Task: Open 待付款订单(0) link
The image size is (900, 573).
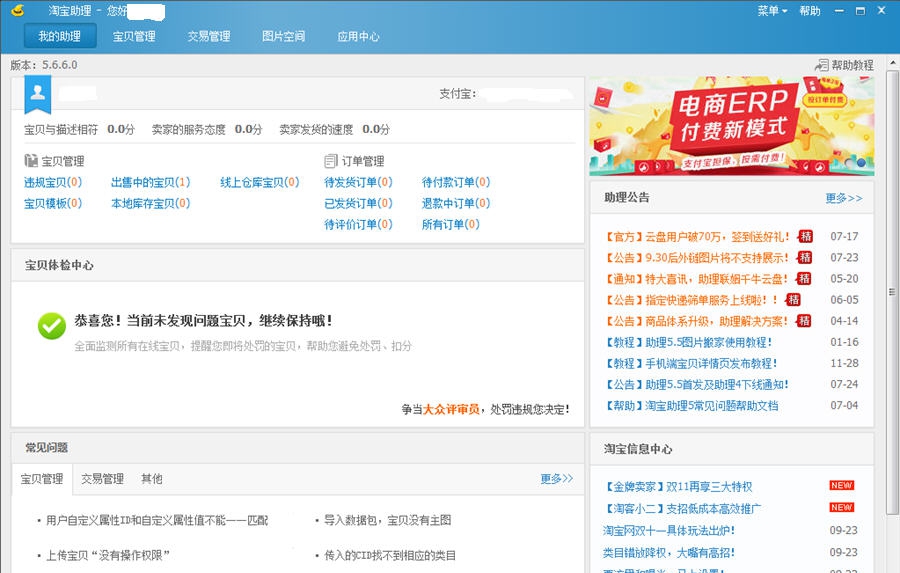Action: [456, 183]
